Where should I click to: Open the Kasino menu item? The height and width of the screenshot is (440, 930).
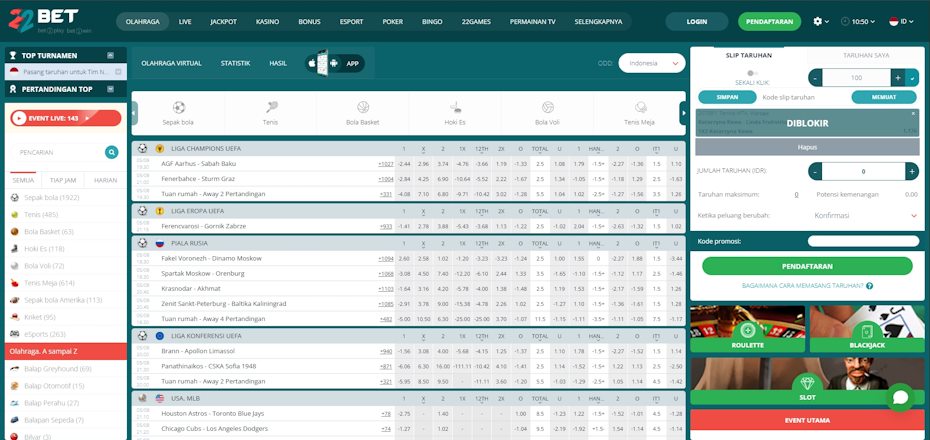pyautogui.click(x=267, y=21)
